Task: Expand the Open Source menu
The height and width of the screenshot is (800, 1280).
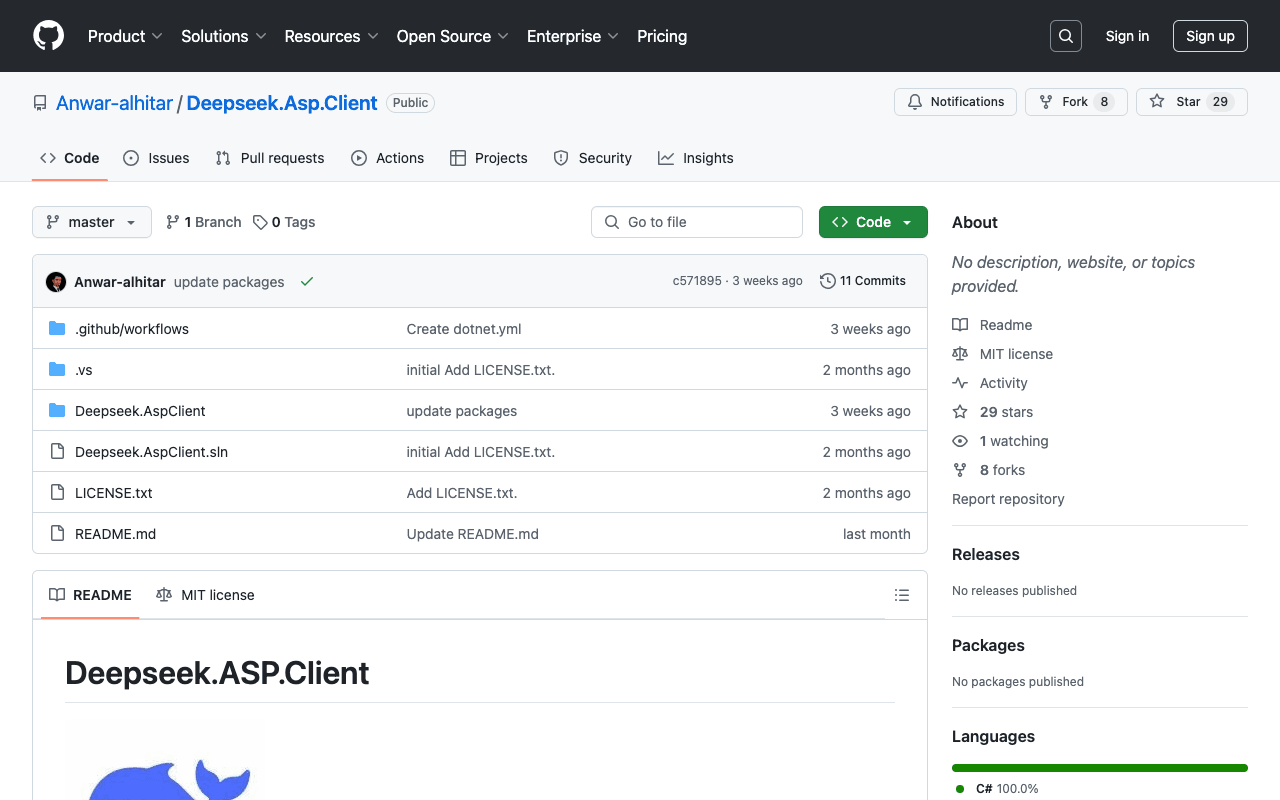Action: (453, 36)
